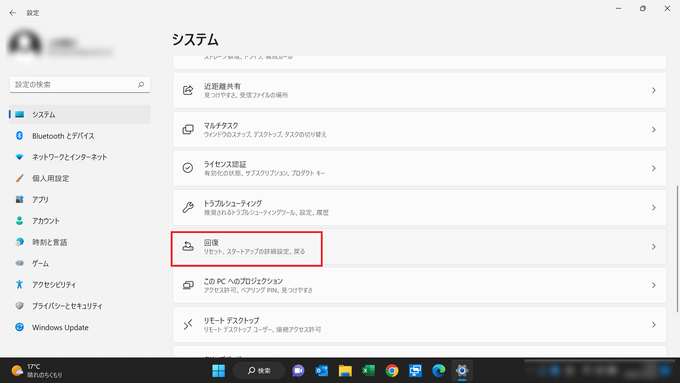Expand この PC へのプロジェクション row chevron
The height and width of the screenshot is (383, 680).
(x=654, y=285)
